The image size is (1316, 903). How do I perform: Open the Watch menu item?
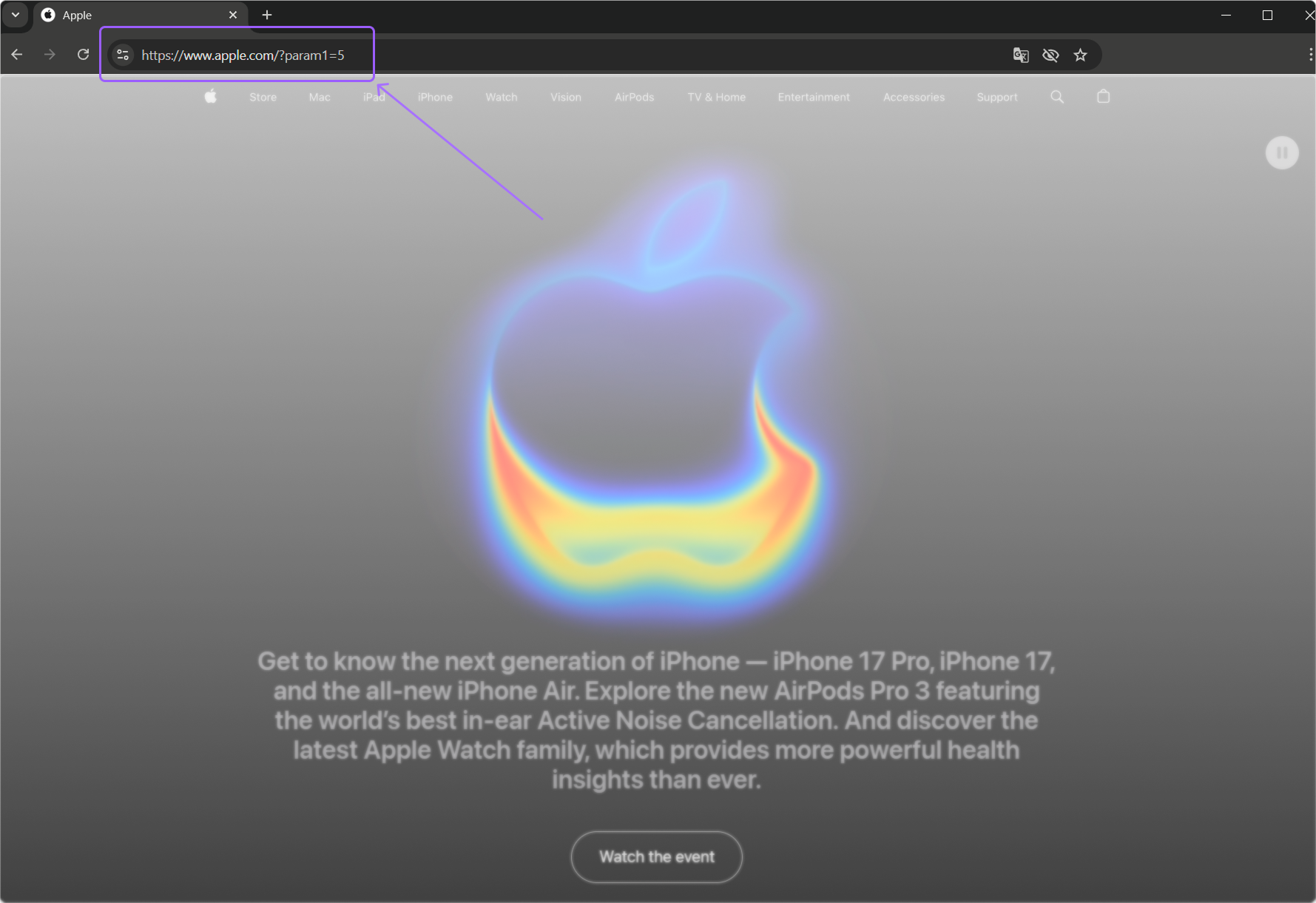coord(502,97)
